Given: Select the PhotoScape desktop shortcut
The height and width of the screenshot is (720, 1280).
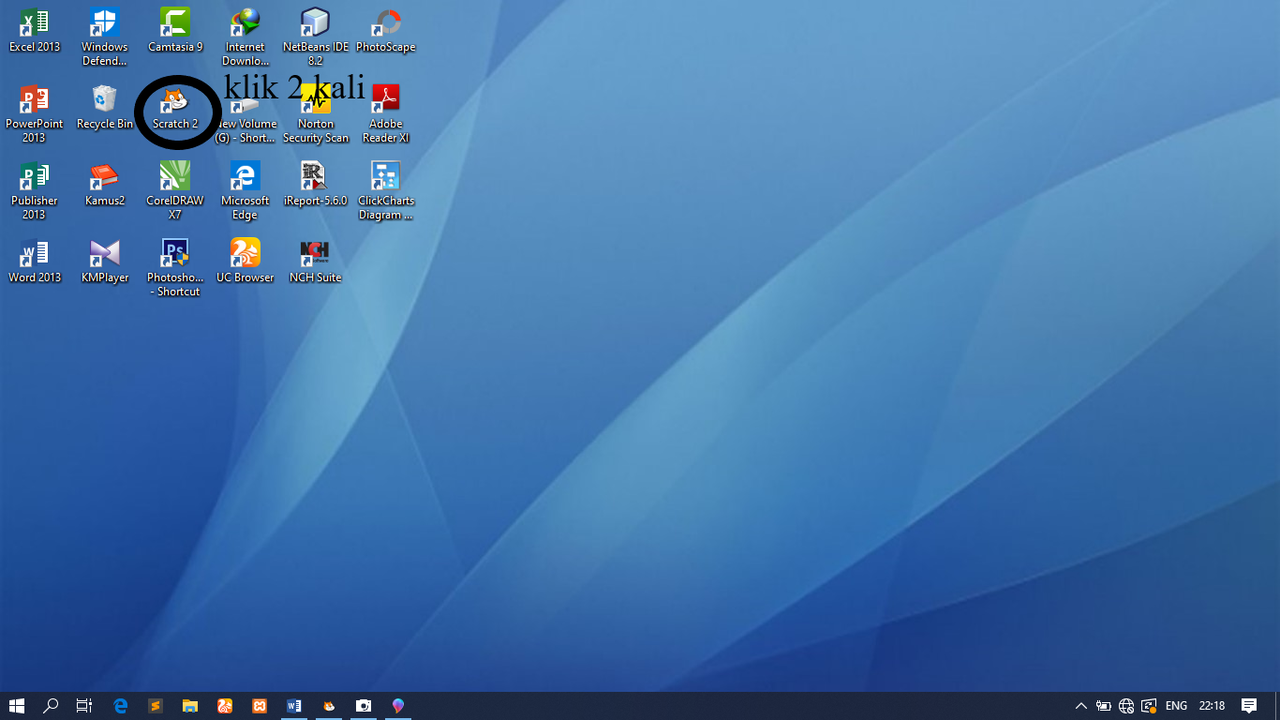Looking at the screenshot, I should coord(385,31).
